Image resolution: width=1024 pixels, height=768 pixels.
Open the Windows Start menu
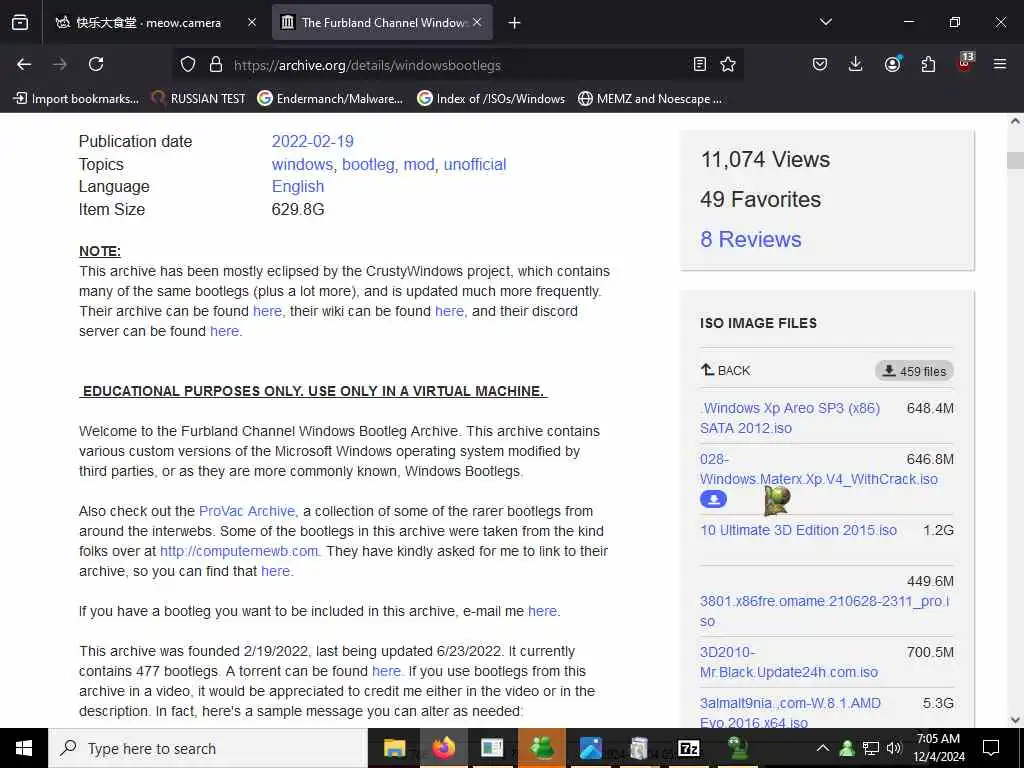pyautogui.click(x=24, y=748)
